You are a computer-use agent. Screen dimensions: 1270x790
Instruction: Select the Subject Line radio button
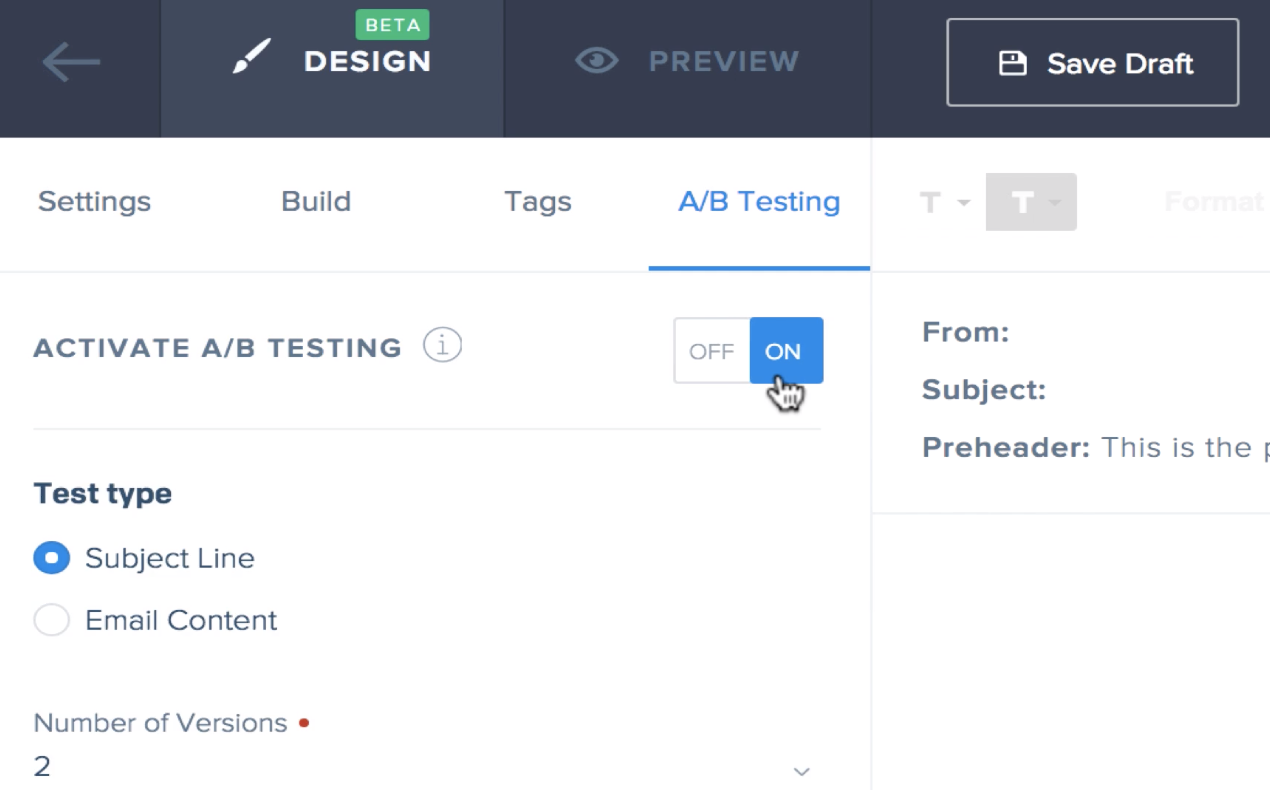point(51,558)
